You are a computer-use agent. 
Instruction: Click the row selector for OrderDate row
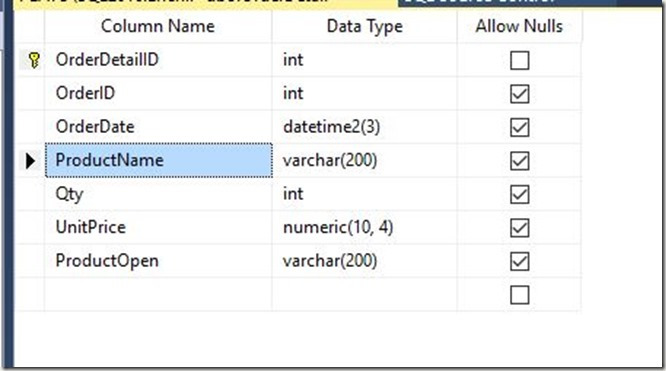(31, 127)
